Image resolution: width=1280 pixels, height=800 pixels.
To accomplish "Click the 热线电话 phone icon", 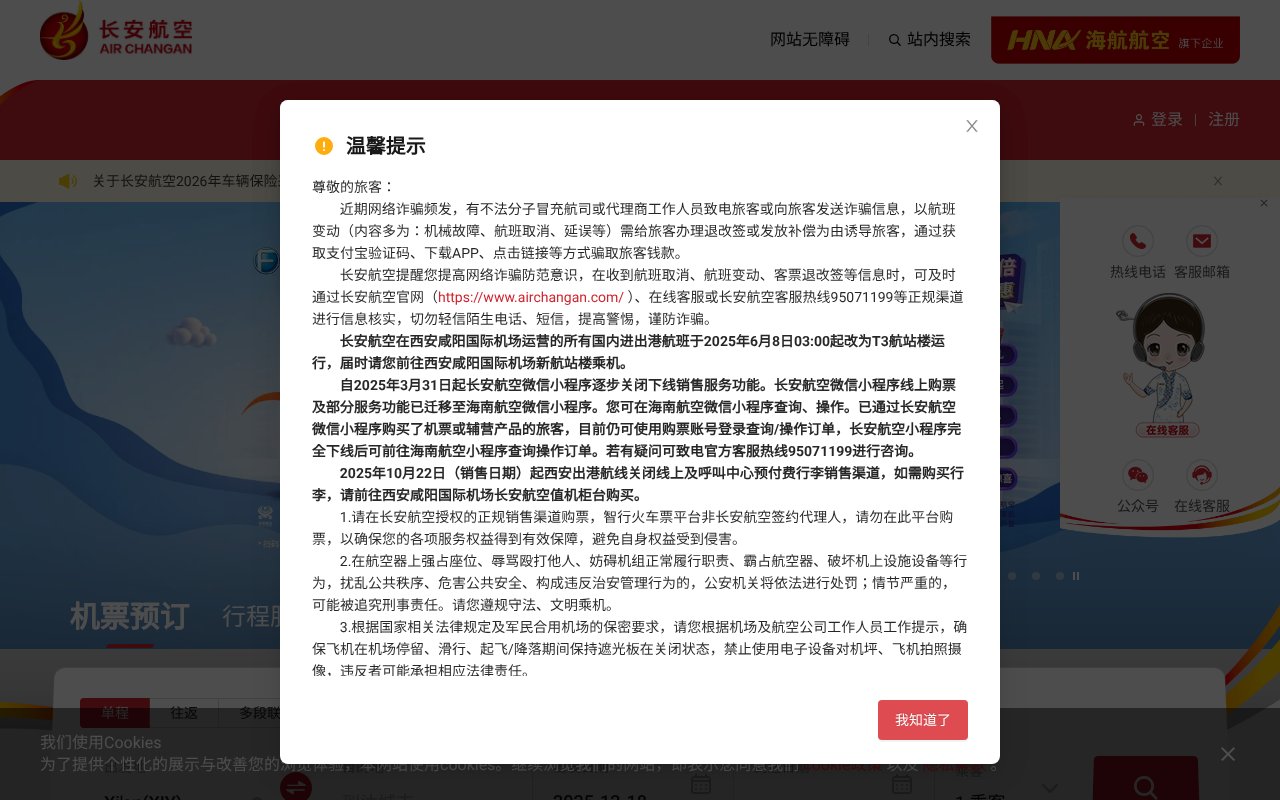I will [x=1138, y=241].
